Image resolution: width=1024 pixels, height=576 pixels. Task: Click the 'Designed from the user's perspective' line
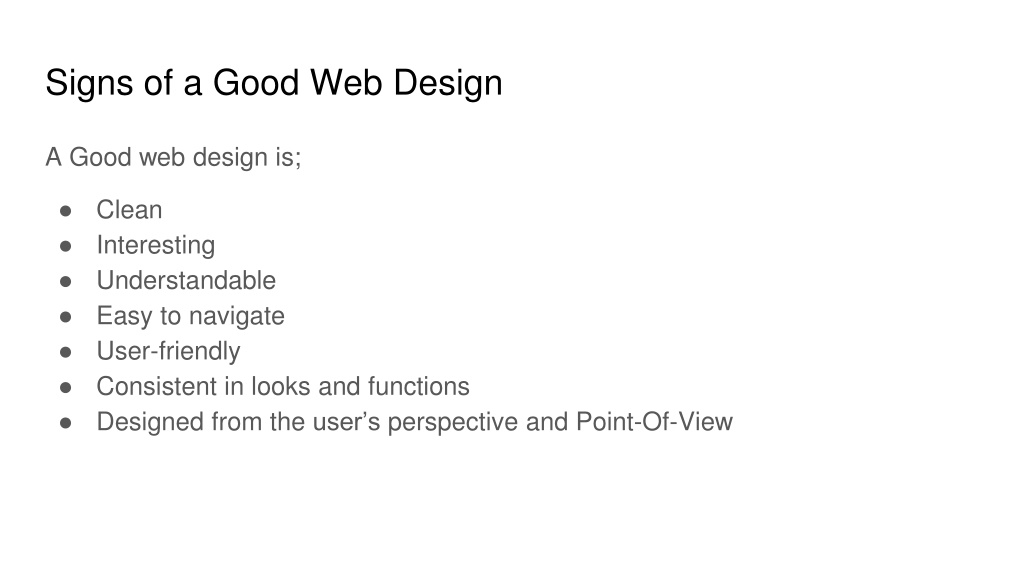click(415, 422)
